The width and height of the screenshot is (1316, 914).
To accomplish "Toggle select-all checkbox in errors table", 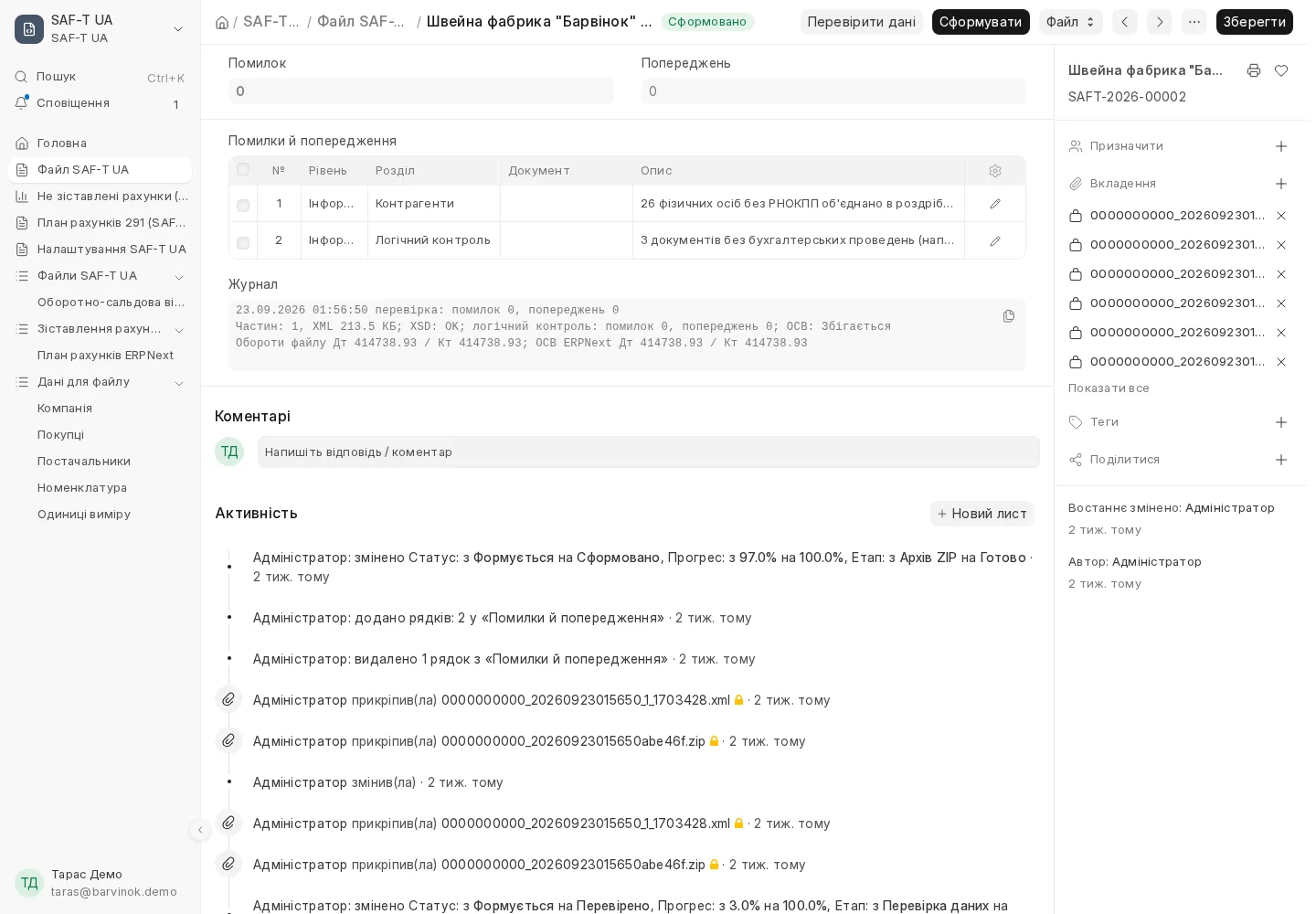I will pyautogui.click(x=243, y=169).
